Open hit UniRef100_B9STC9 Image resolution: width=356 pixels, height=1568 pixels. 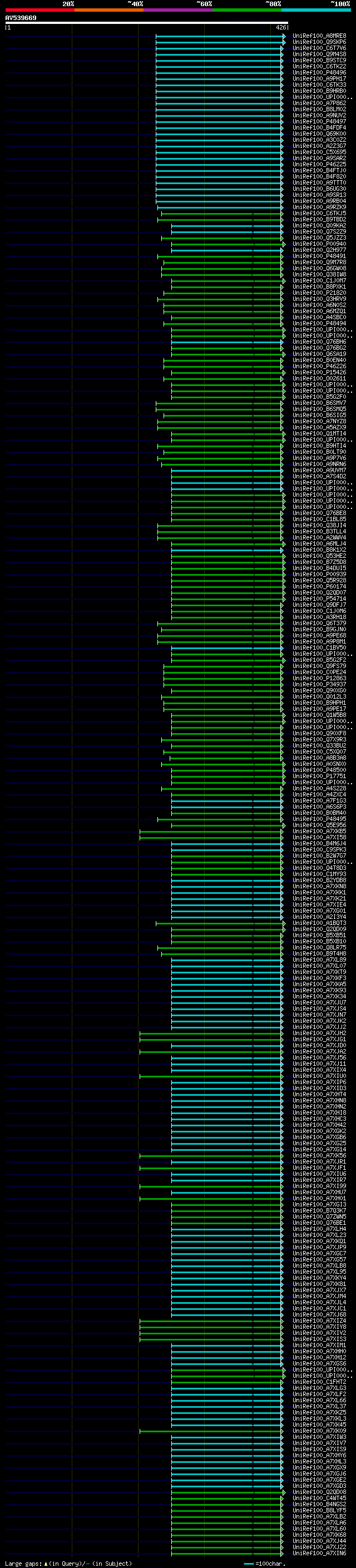[x=319, y=60]
